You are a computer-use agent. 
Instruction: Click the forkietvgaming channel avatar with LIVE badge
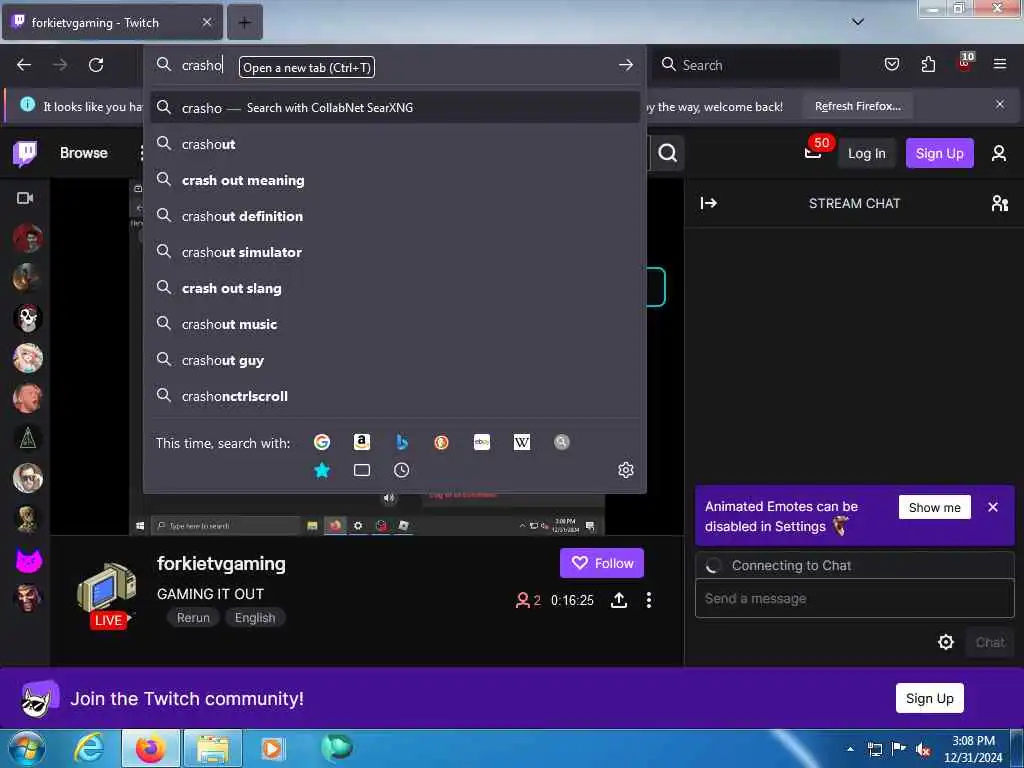tap(107, 596)
